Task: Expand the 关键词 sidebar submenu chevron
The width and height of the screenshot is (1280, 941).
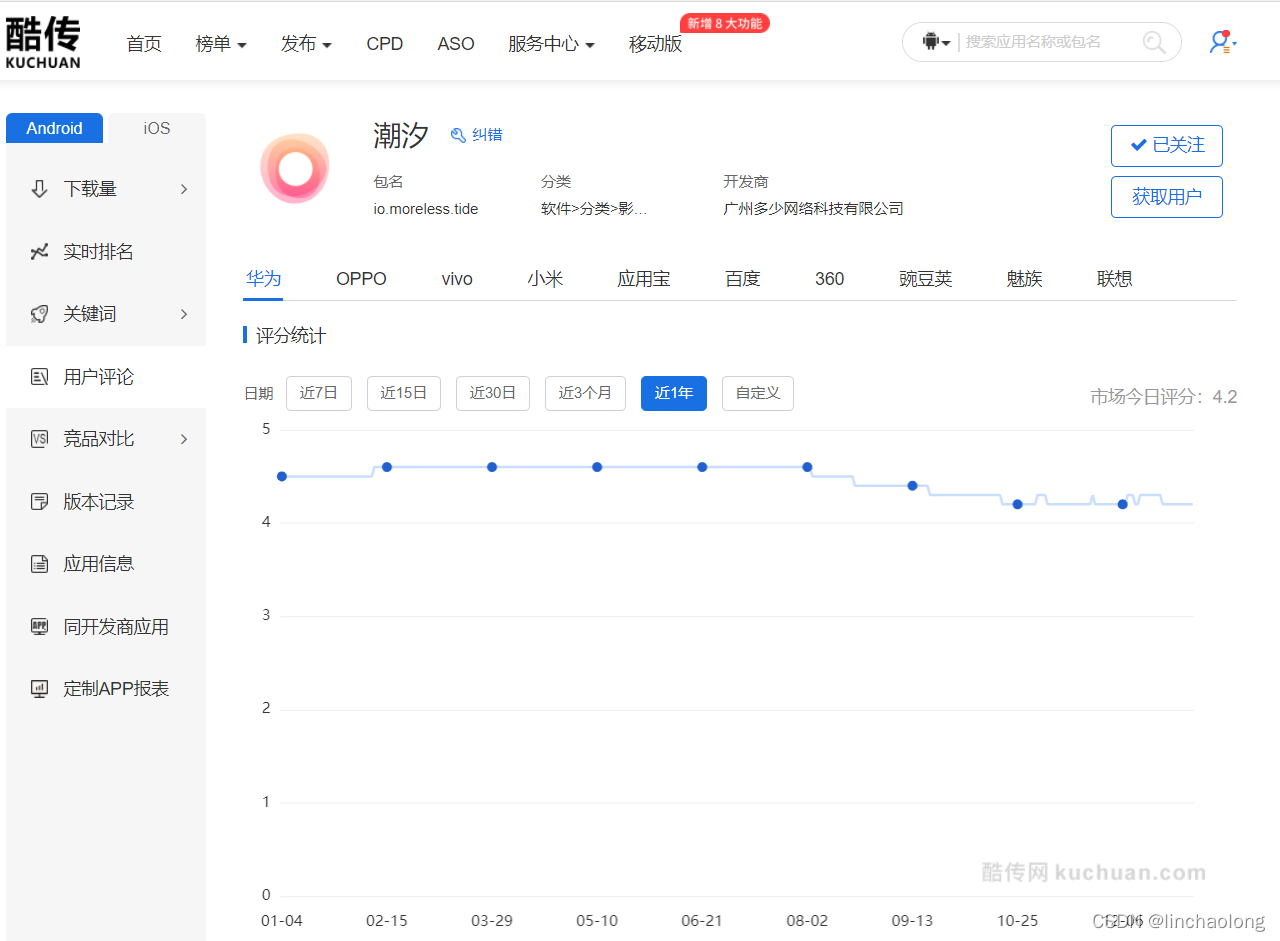Action: pyautogui.click(x=184, y=314)
